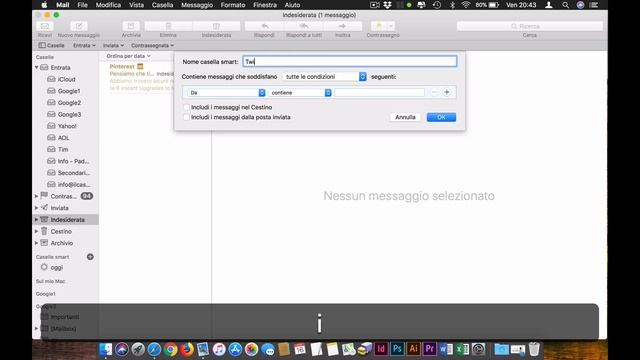640x360 pixels.
Task: Click the Nome casella smart text field
Action: 350,62
